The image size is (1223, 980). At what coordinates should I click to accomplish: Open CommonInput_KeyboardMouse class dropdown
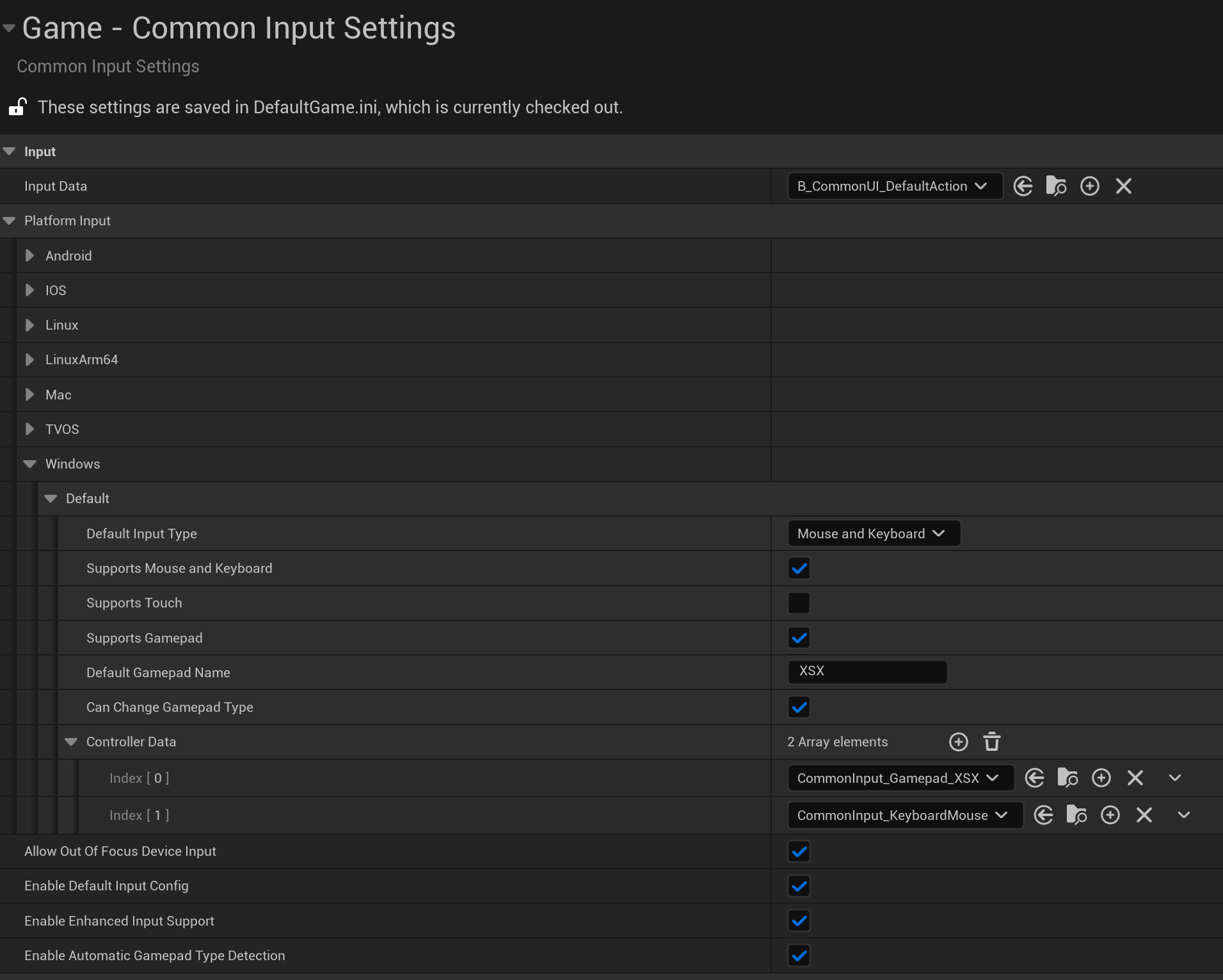905,815
